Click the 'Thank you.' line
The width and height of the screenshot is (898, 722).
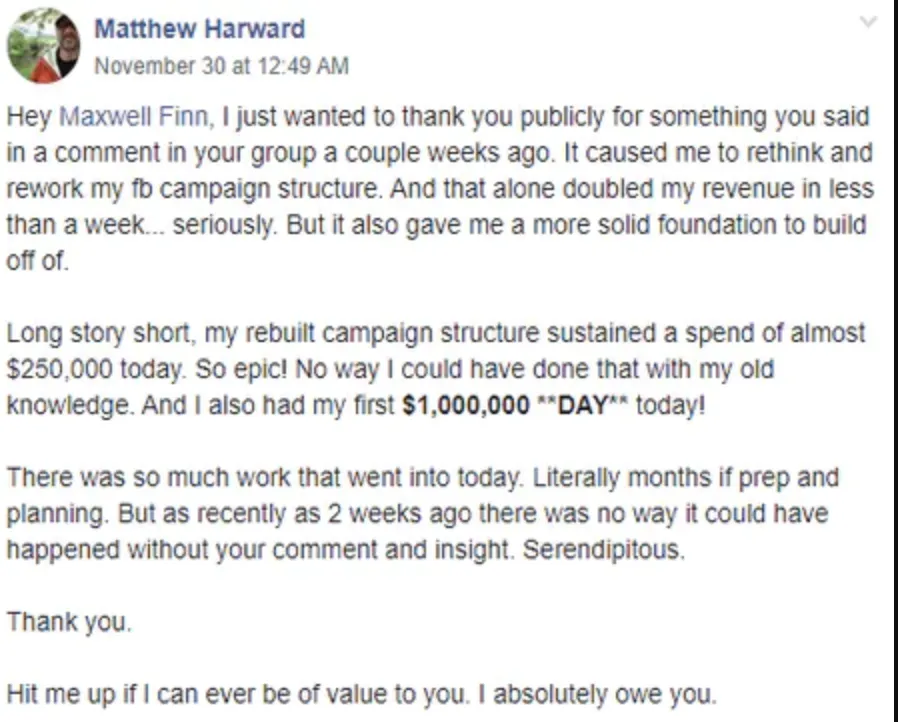coord(69,622)
